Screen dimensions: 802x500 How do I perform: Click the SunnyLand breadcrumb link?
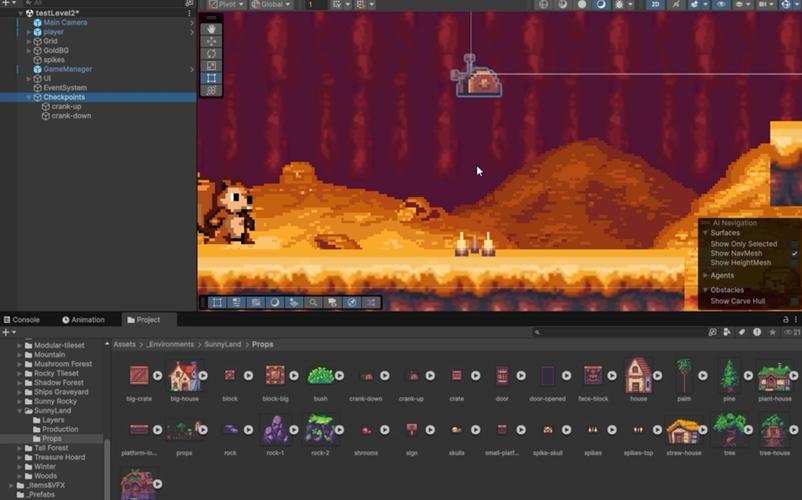222,344
